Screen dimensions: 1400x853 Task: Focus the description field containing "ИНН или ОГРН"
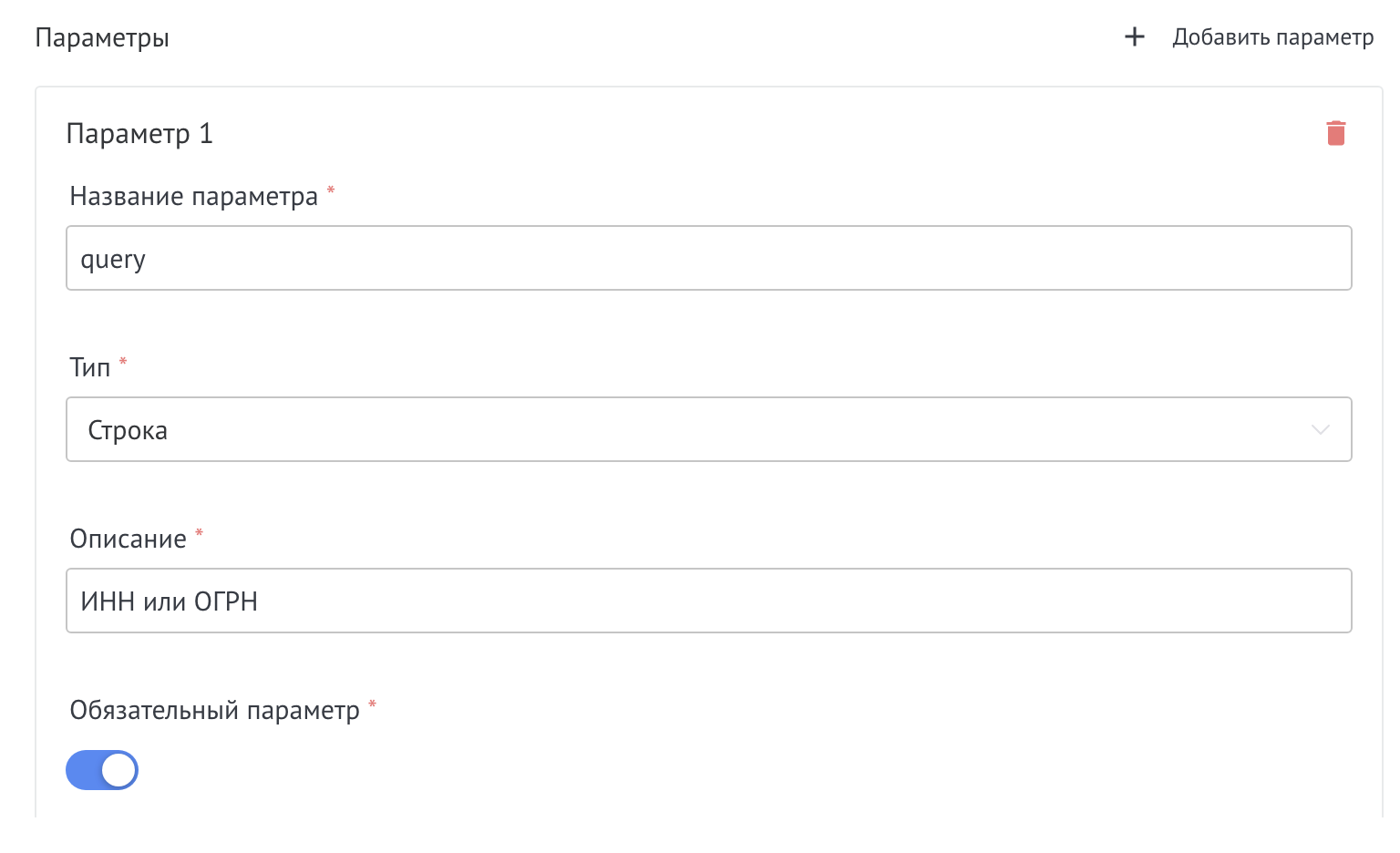pos(638,601)
